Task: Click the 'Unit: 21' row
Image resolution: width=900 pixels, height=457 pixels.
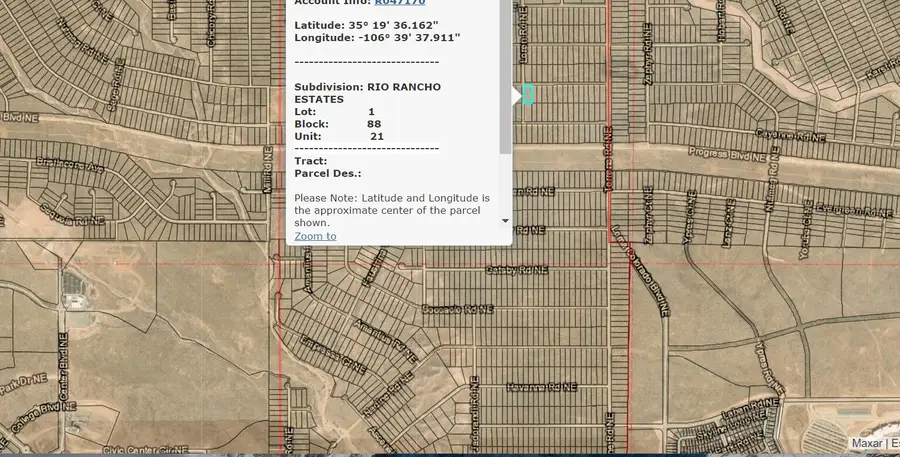Action: pyautogui.click(x=339, y=137)
